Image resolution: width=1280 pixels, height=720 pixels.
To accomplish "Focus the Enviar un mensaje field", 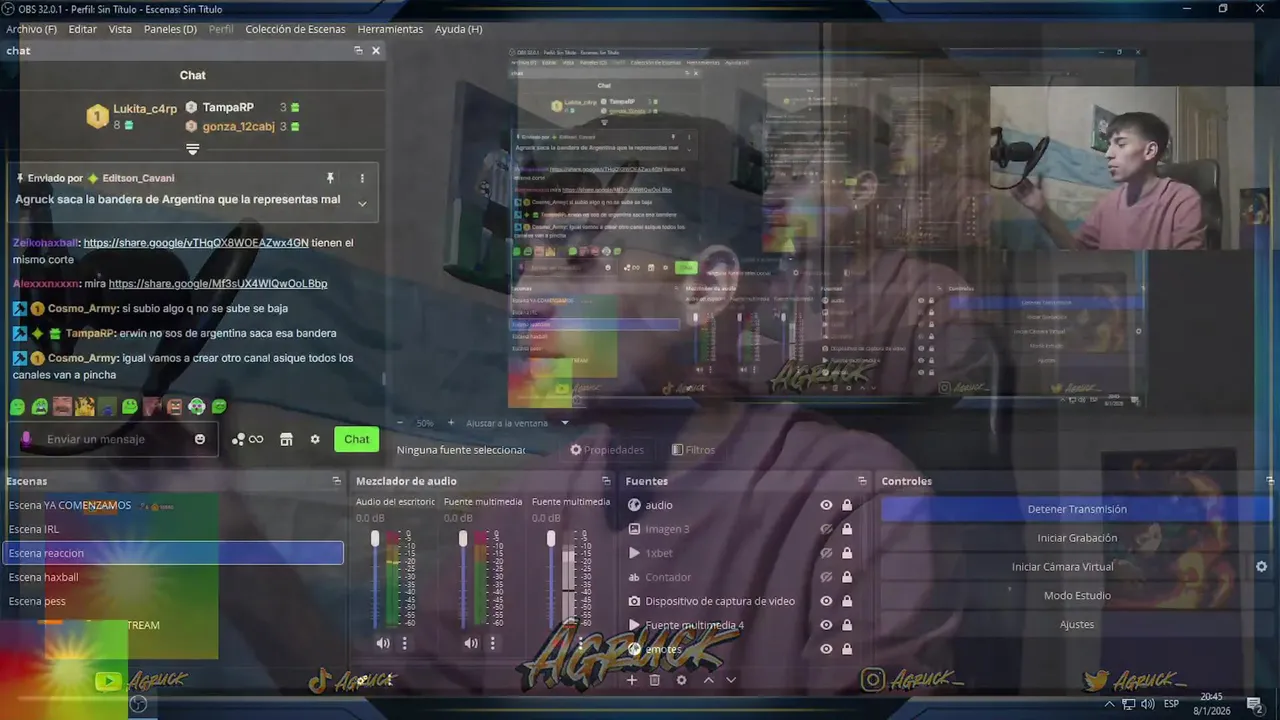I will click(x=114, y=439).
